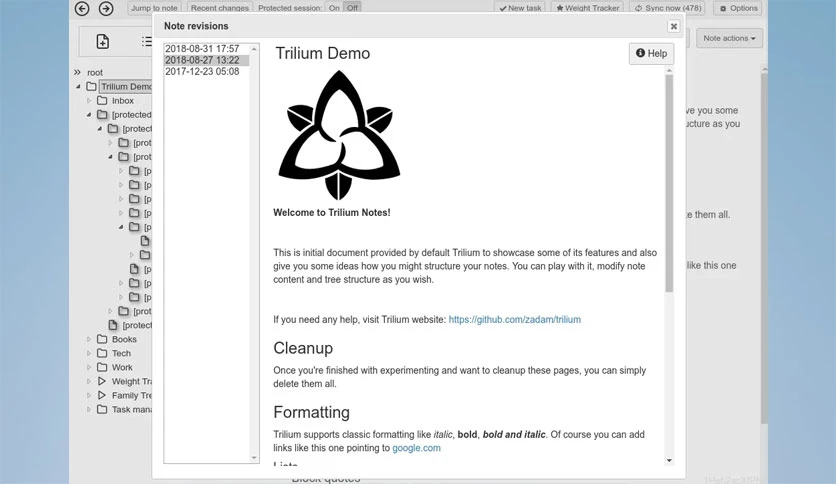Click the revision content scroll-down arrow

click(669, 461)
